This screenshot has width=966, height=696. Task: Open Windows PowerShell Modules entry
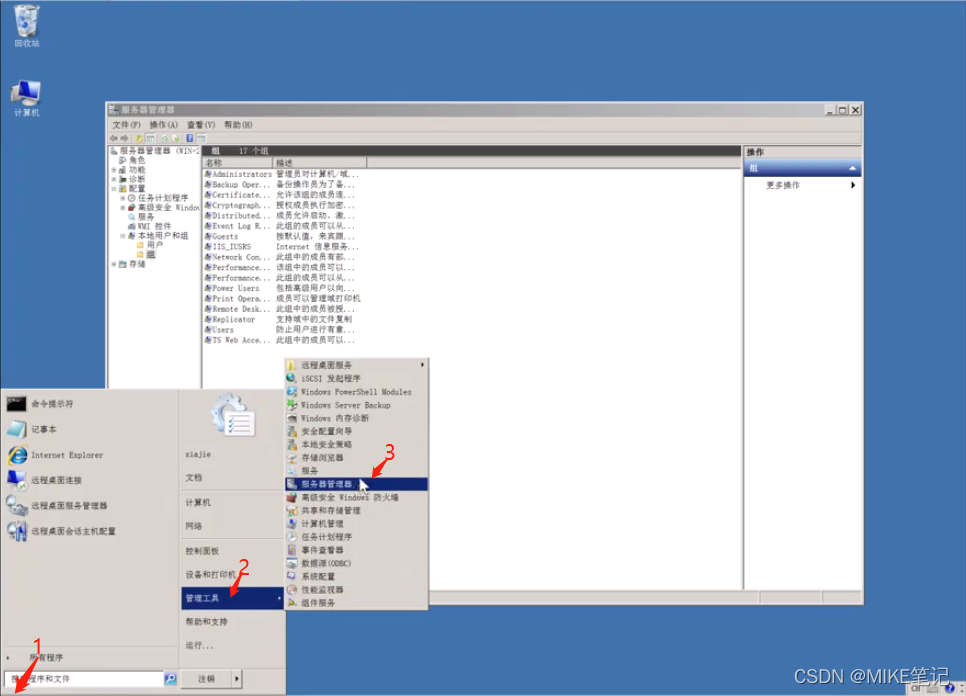click(x=356, y=392)
